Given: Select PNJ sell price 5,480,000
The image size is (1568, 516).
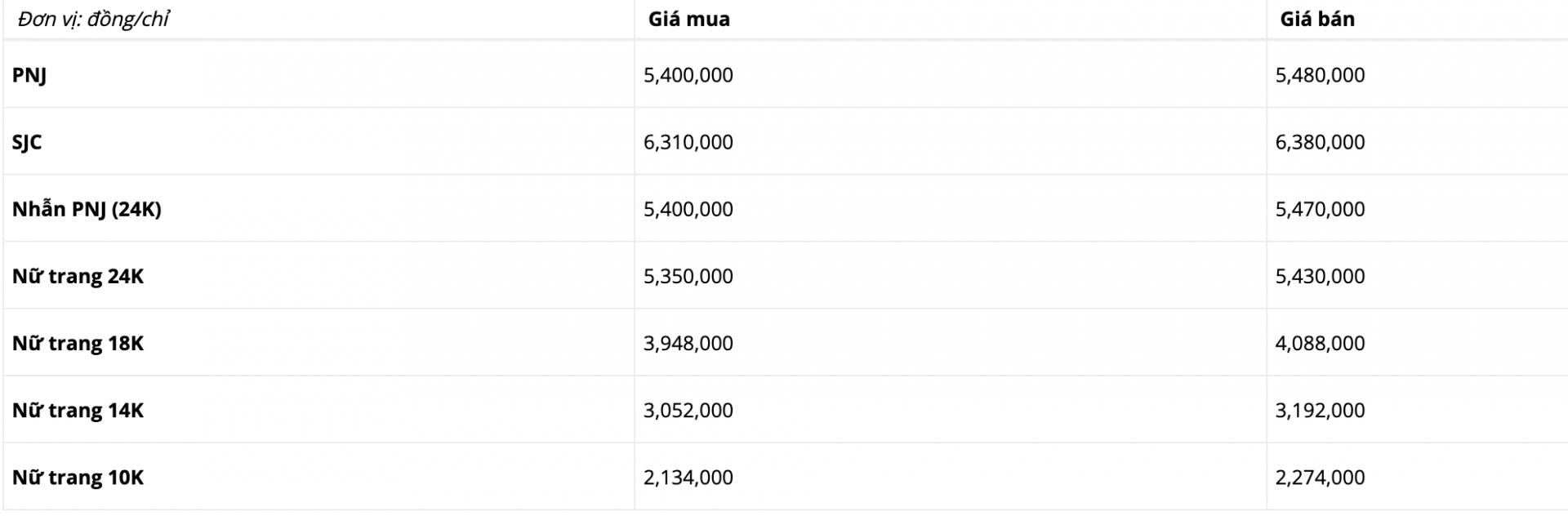Looking at the screenshot, I should [x=1320, y=75].
